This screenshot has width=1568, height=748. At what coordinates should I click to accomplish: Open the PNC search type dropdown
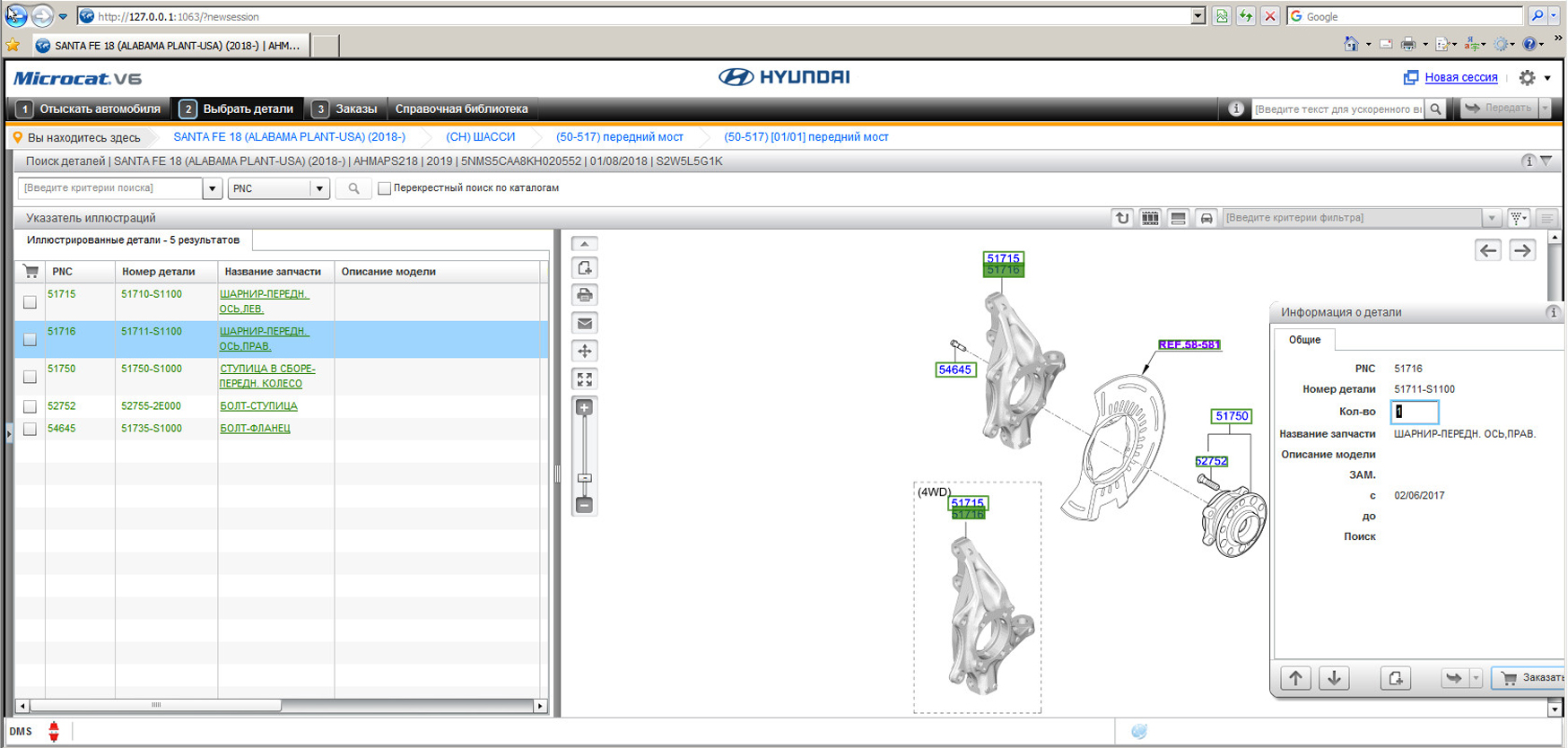point(318,188)
